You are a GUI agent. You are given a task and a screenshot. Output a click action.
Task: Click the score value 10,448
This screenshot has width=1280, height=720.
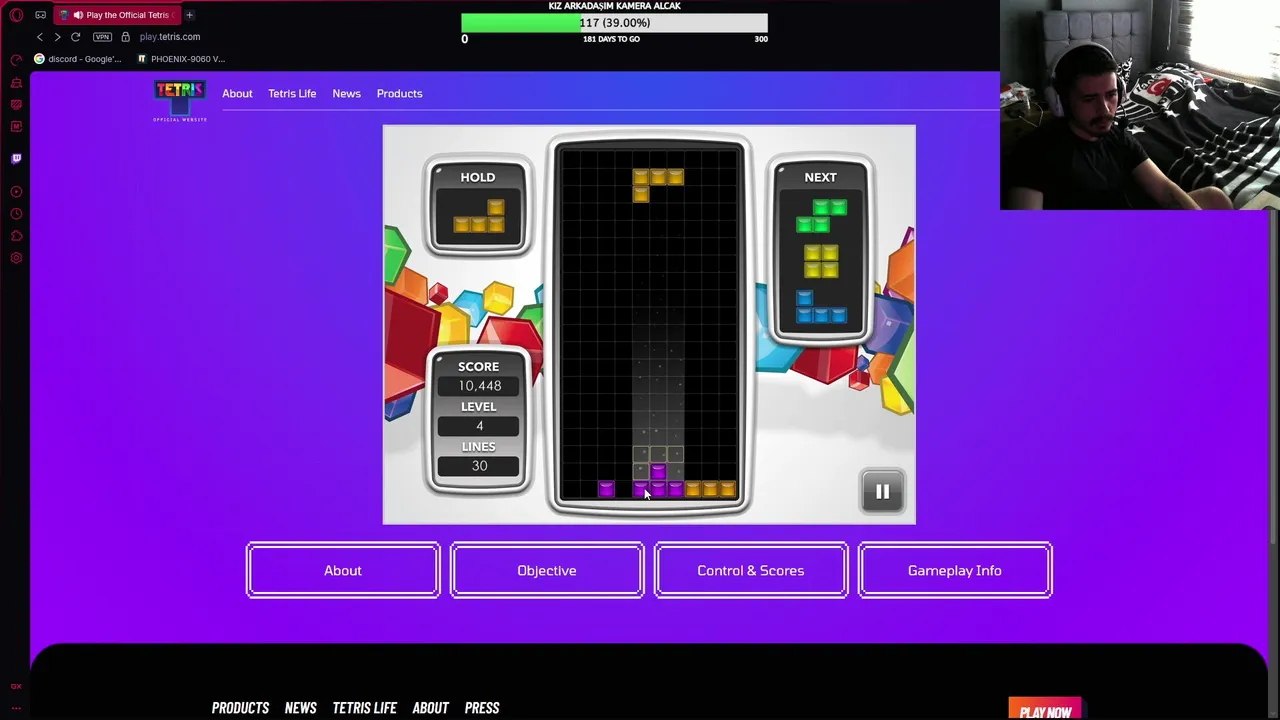(479, 386)
